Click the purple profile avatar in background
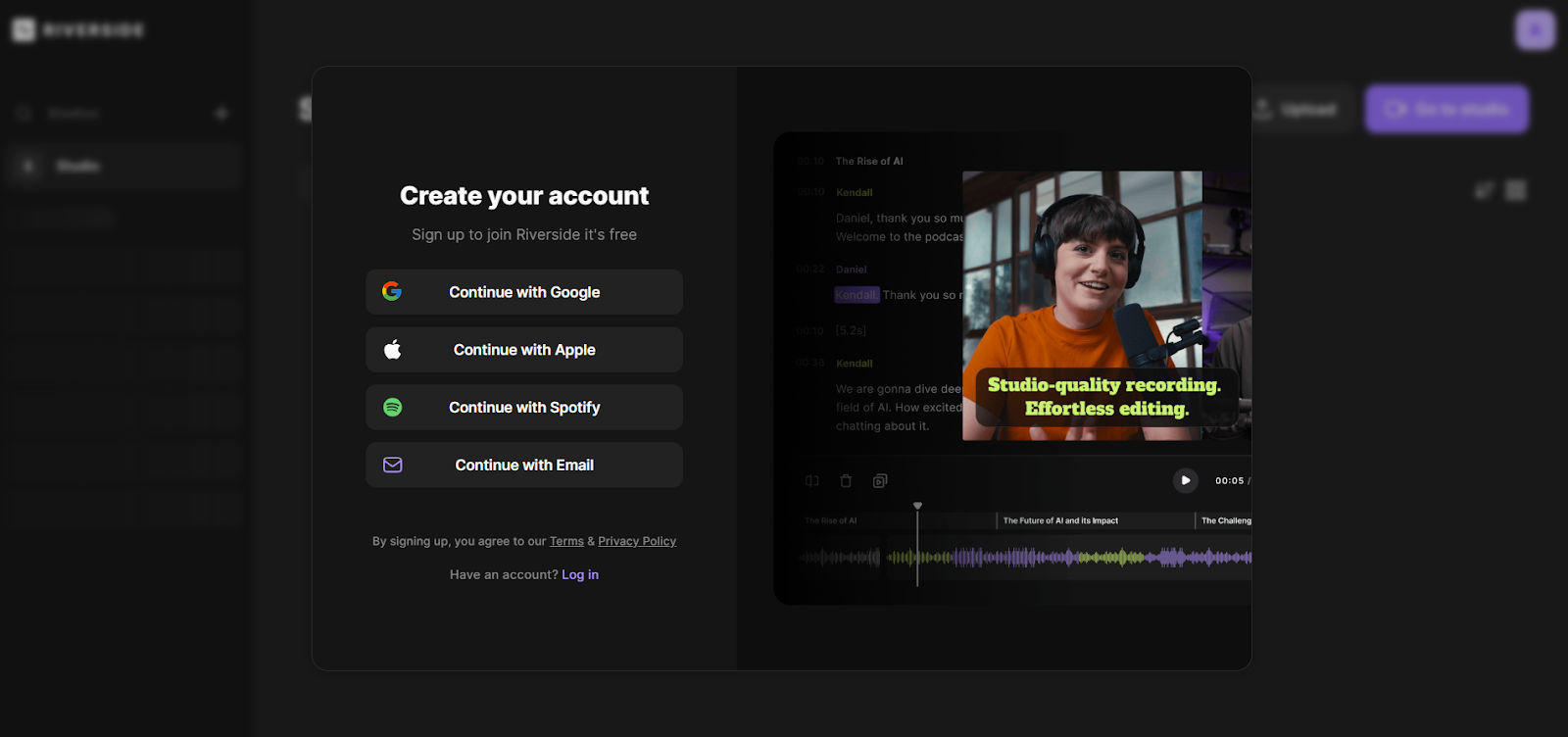The height and width of the screenshot is (737, 1568). (1535, 30)
